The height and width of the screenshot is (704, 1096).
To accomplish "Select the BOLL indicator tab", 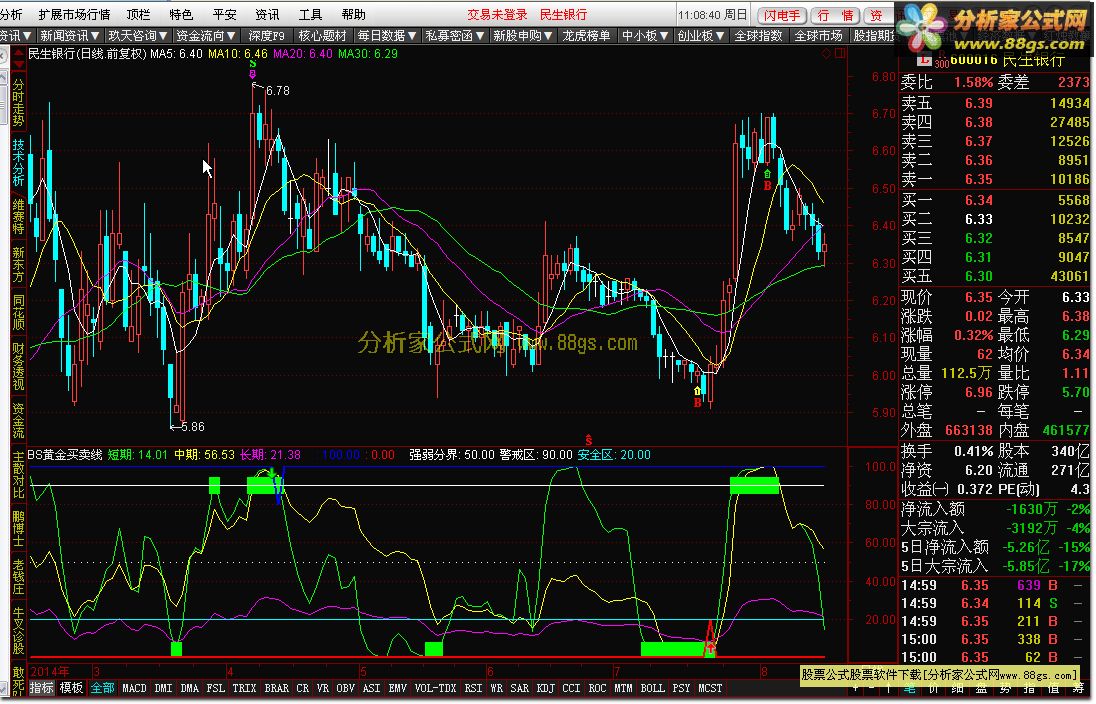I will click(x=652, y=688).
